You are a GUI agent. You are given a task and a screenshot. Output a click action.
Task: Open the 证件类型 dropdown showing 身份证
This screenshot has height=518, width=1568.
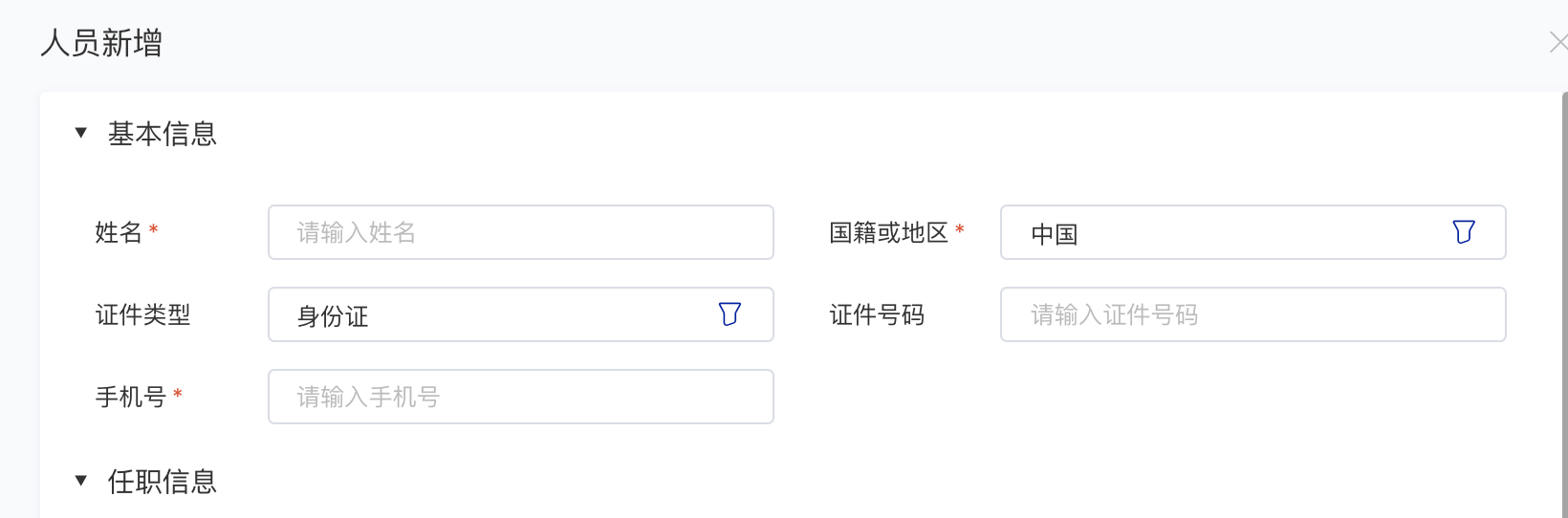point(497,314)
